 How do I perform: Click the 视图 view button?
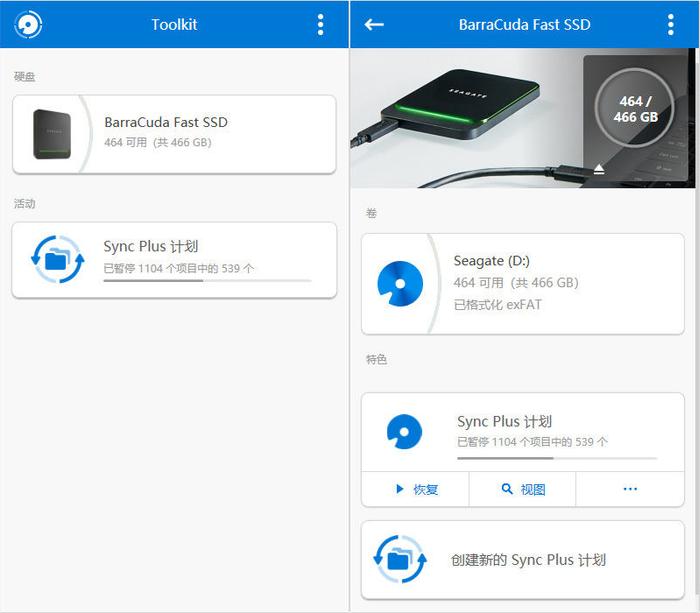coord(522,489)
